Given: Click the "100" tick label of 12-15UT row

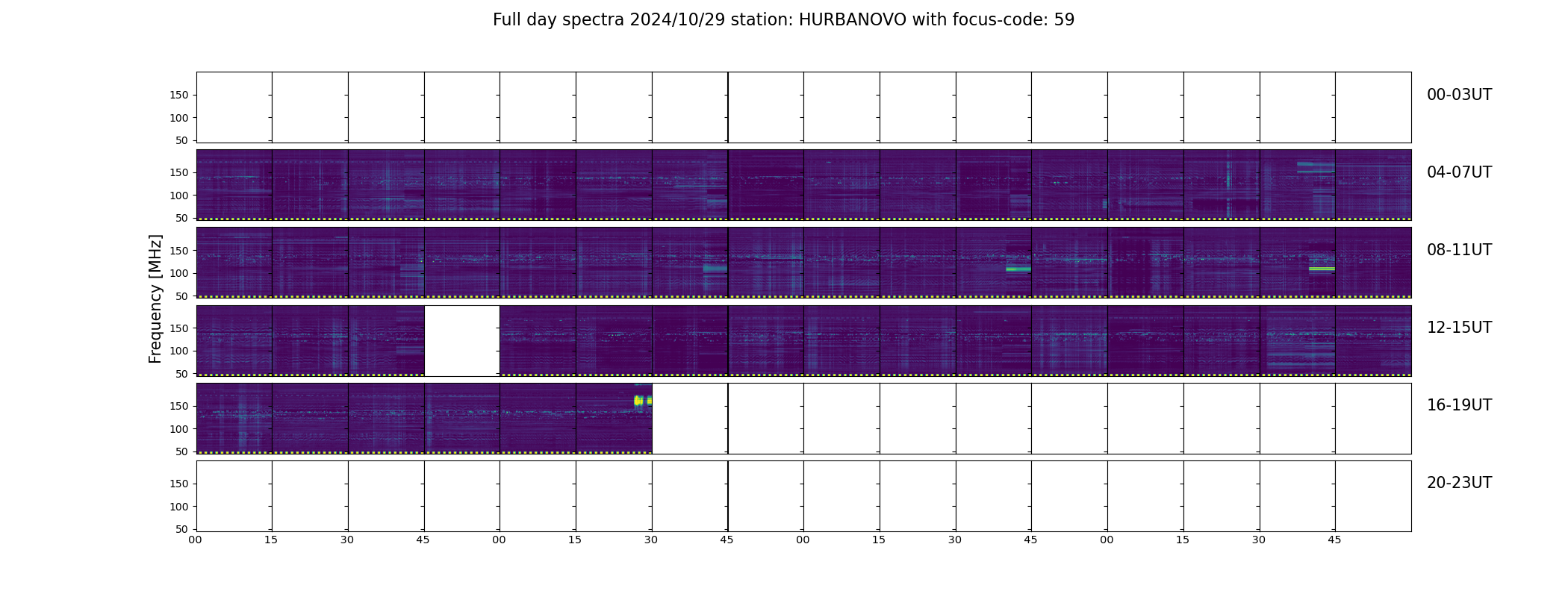Looking at the screenshot, I should (179, 351).
